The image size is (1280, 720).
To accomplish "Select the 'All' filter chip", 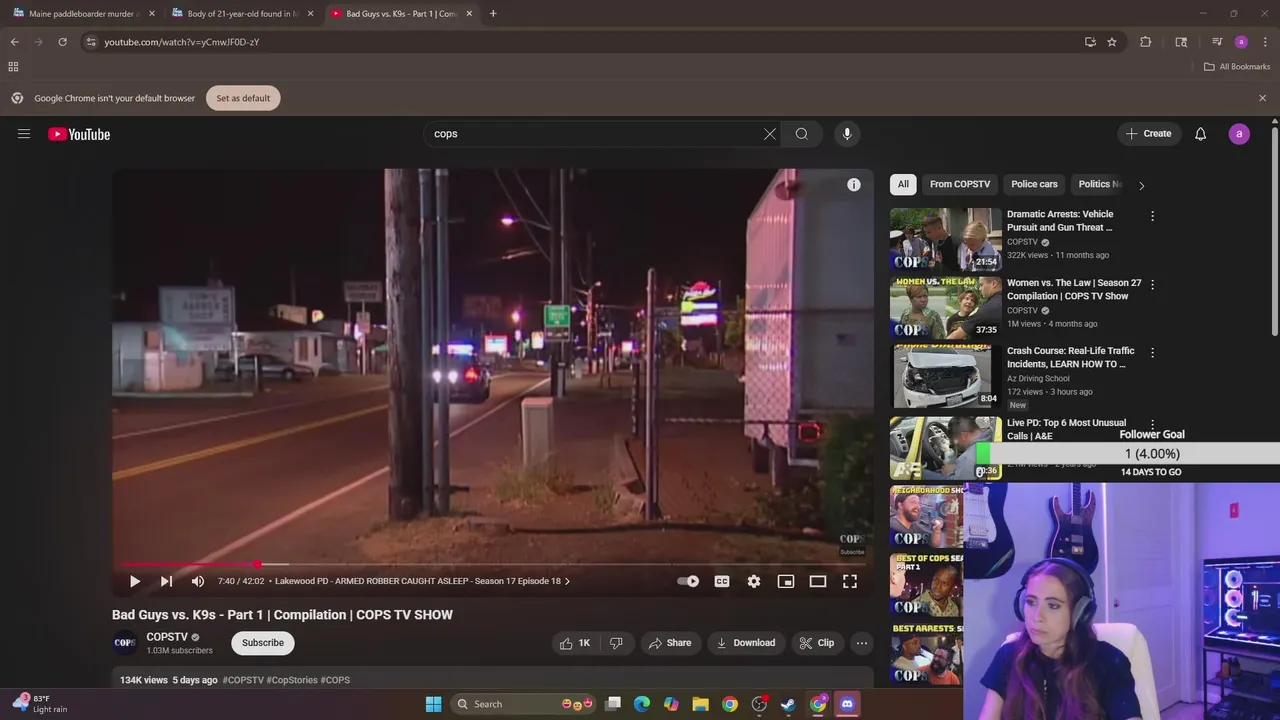I will click(903, 184).
